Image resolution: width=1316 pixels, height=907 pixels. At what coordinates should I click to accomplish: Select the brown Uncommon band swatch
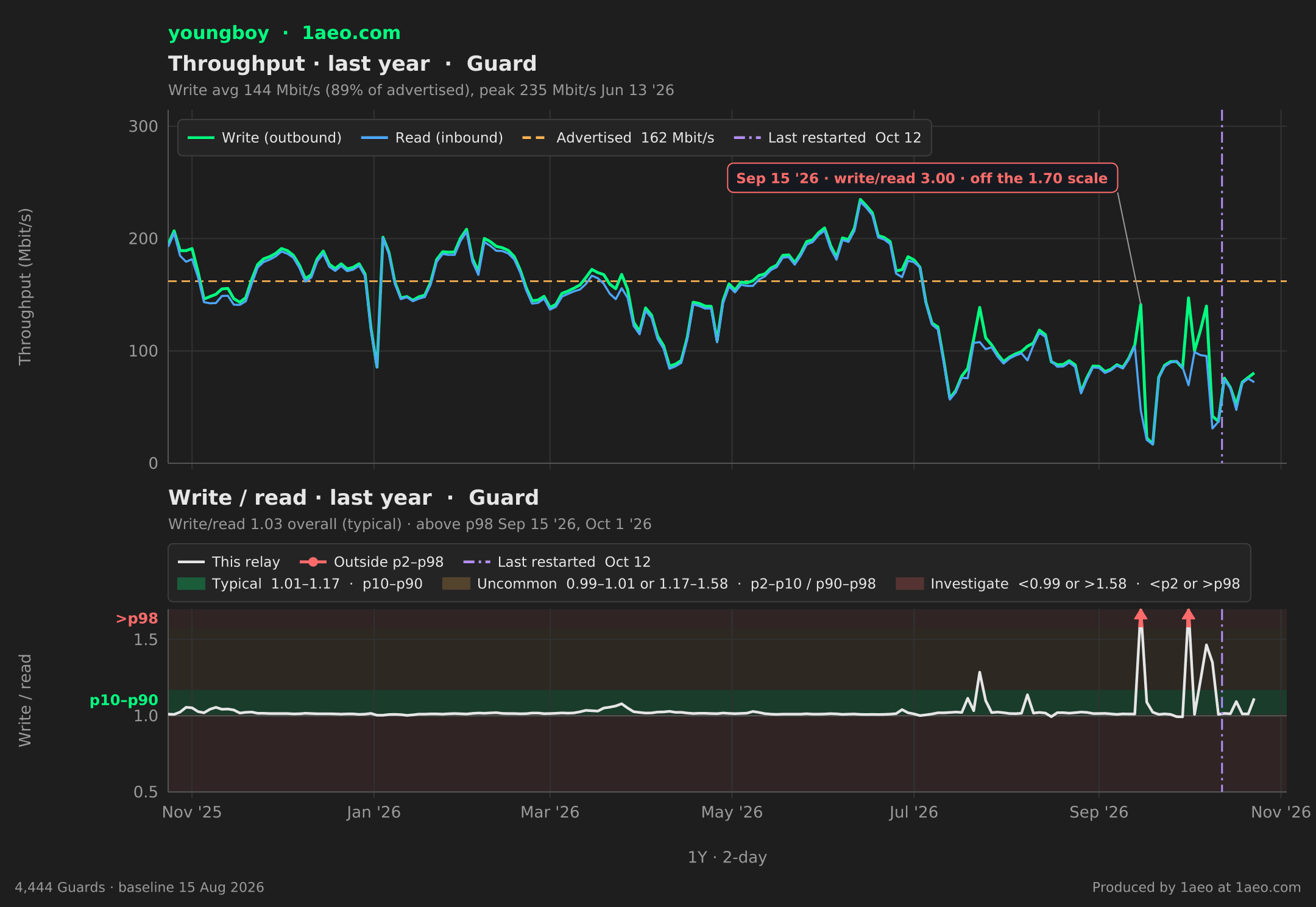point(456,584)
